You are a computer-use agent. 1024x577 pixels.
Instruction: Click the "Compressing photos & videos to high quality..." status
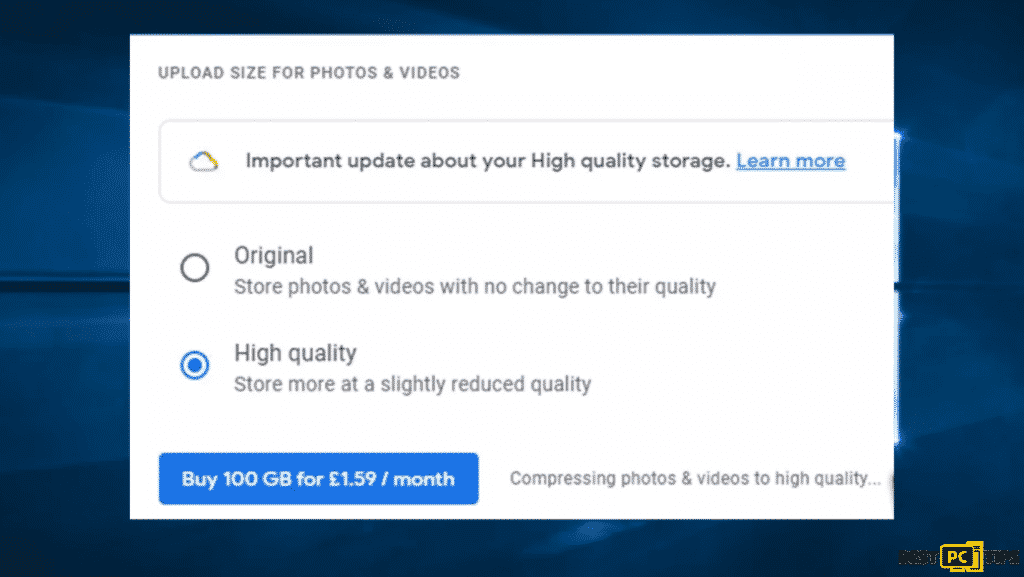pos(695,478)
